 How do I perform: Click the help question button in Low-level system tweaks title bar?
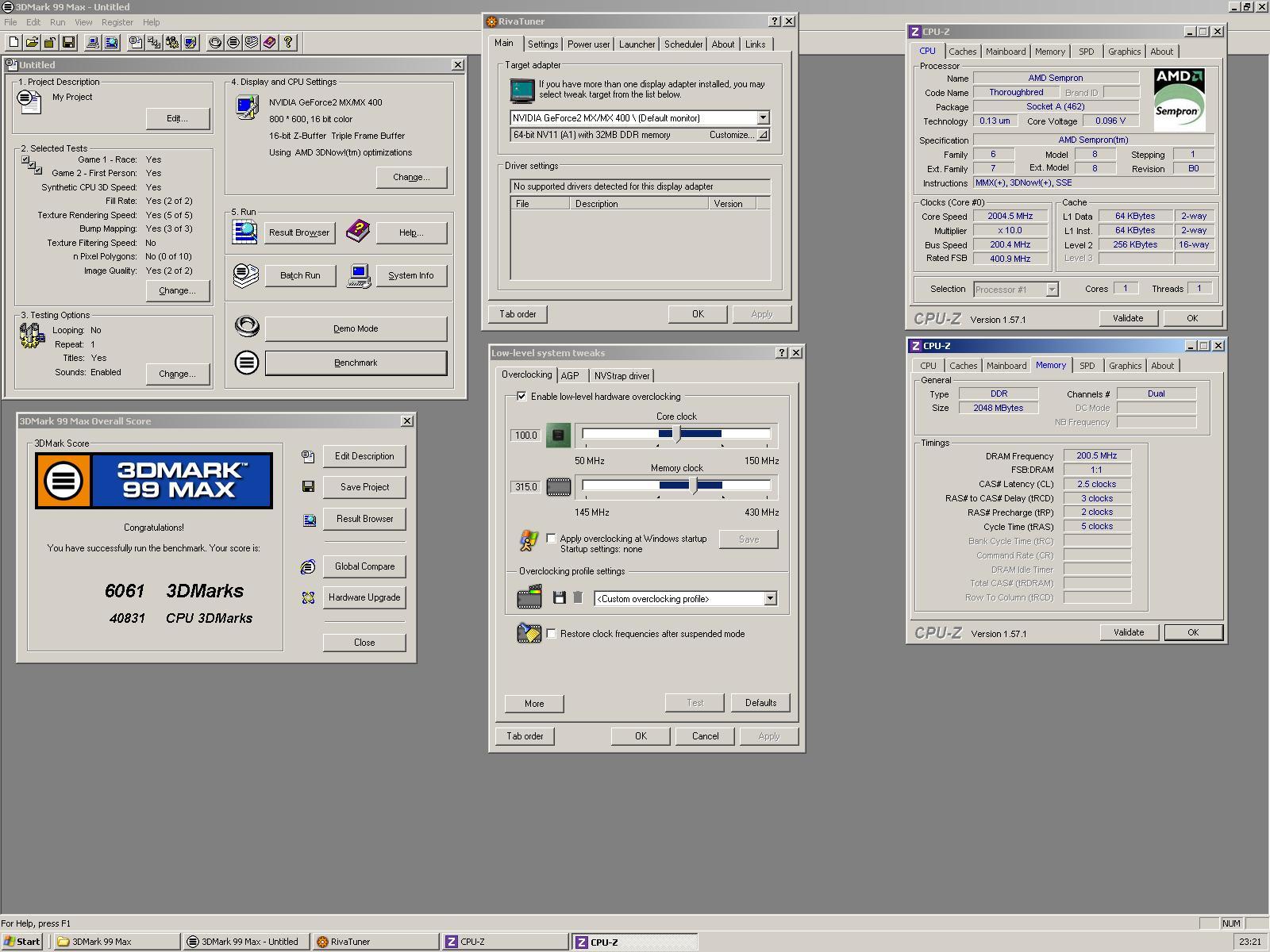point(782,353)
